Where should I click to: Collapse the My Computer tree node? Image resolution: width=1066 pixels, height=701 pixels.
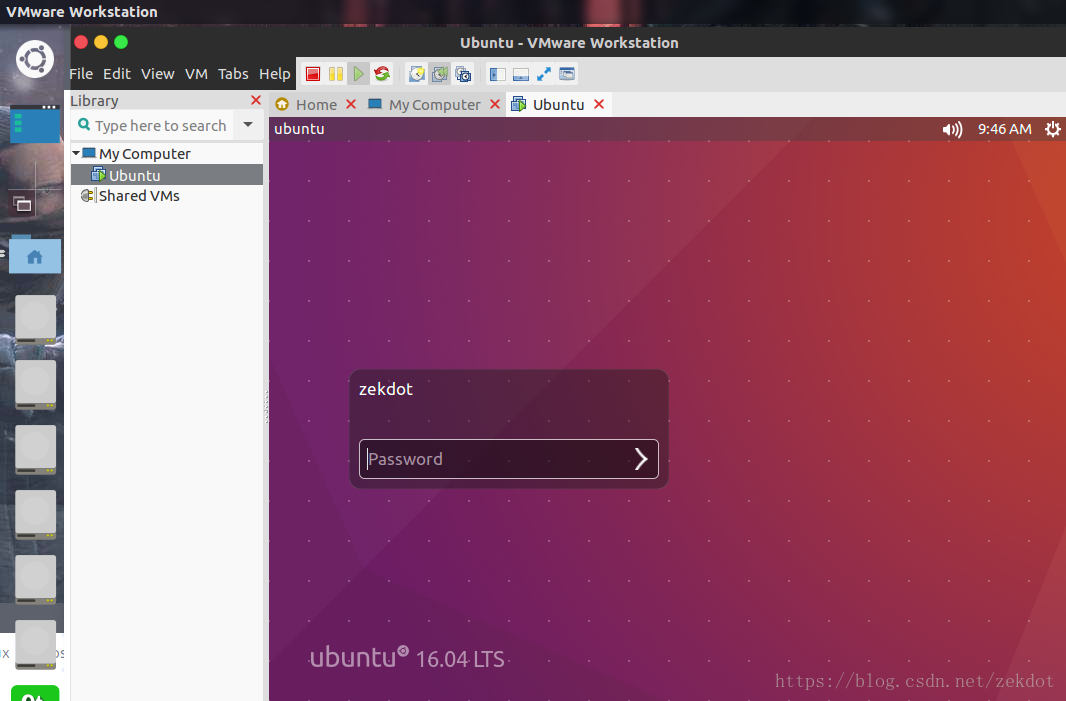coord(76,154)
